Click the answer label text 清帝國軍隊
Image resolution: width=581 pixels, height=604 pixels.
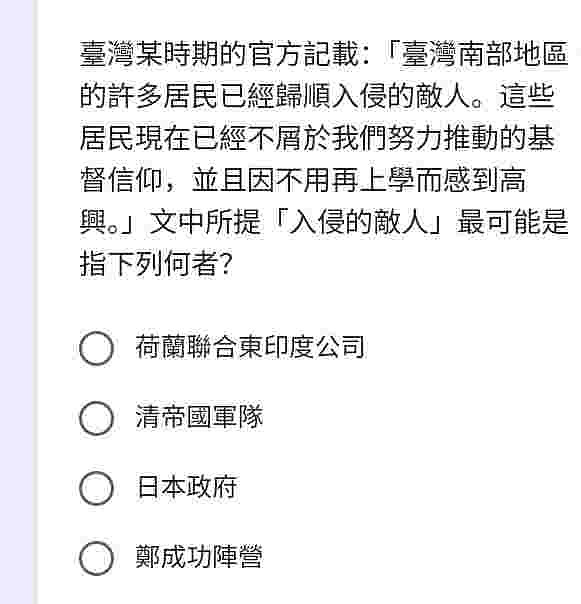199,417
